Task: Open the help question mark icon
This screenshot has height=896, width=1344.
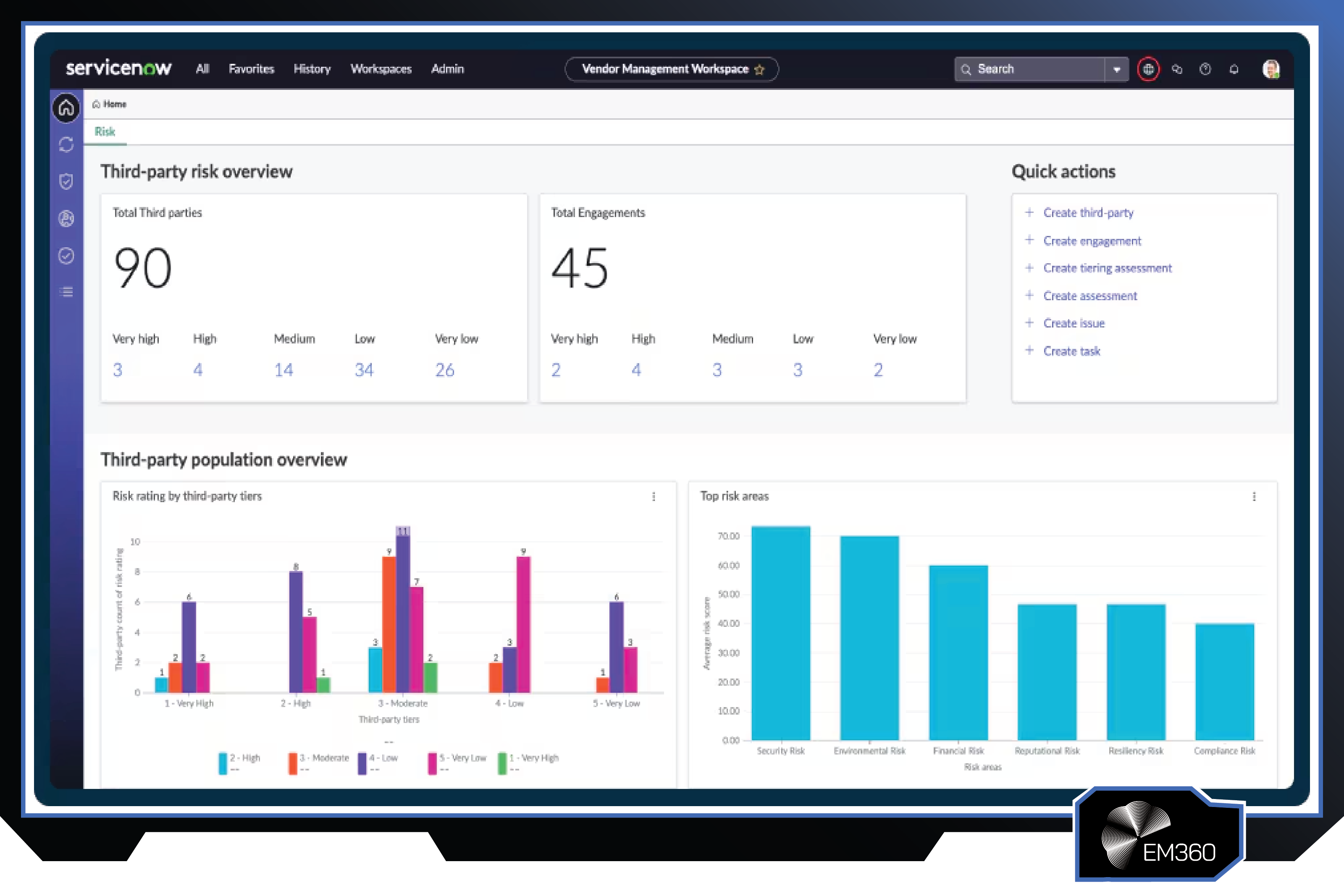Action: click(1205, 69)
